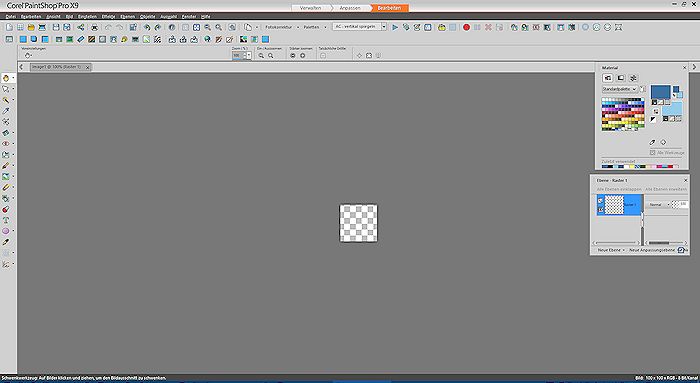Image resolution: width=700 pixels, height=383 pixels.
Task: Click Neue Anpassungsebene button
Action: pyautogui.click(x=652, y=250)
